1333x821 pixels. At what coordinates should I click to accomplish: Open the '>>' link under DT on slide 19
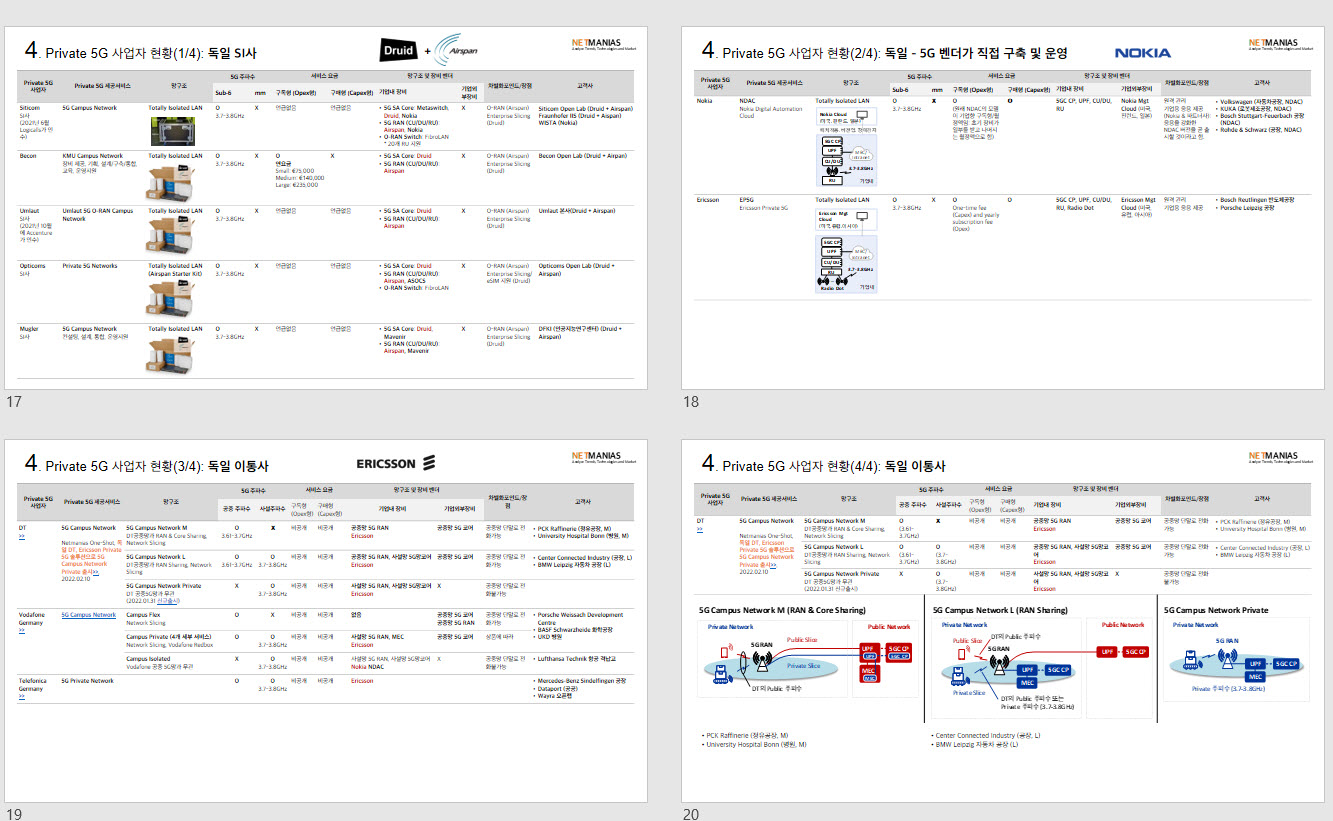pyautogui.click(x=22, y=537)
